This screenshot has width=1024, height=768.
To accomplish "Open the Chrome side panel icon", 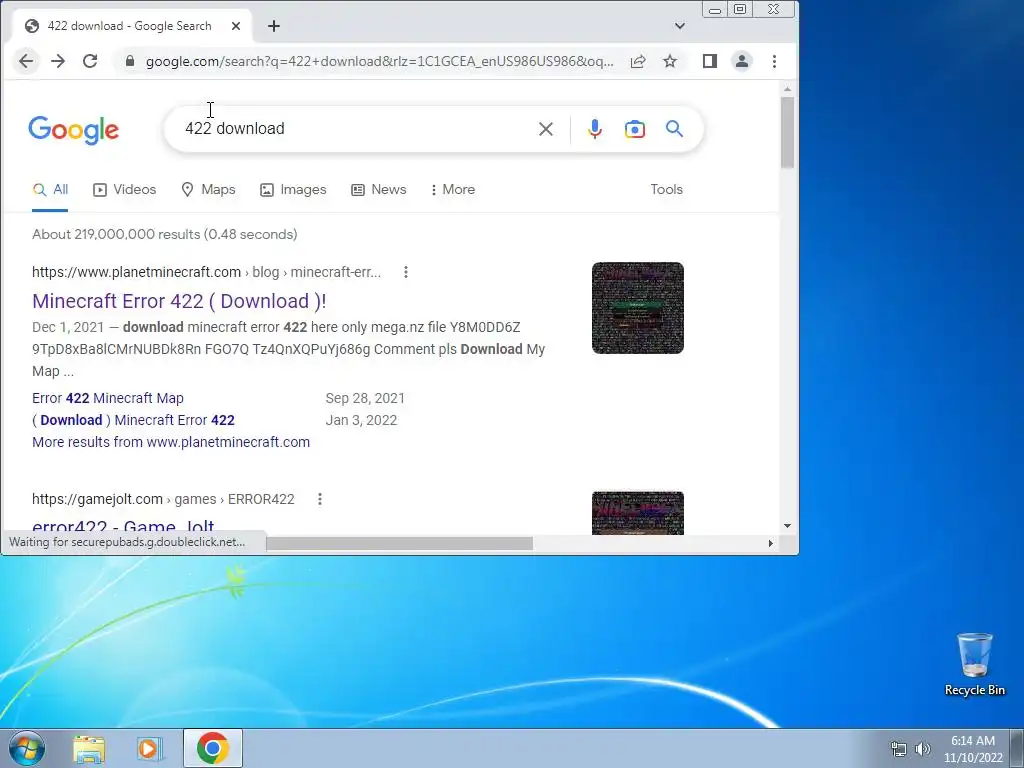I will pos(710,61).
